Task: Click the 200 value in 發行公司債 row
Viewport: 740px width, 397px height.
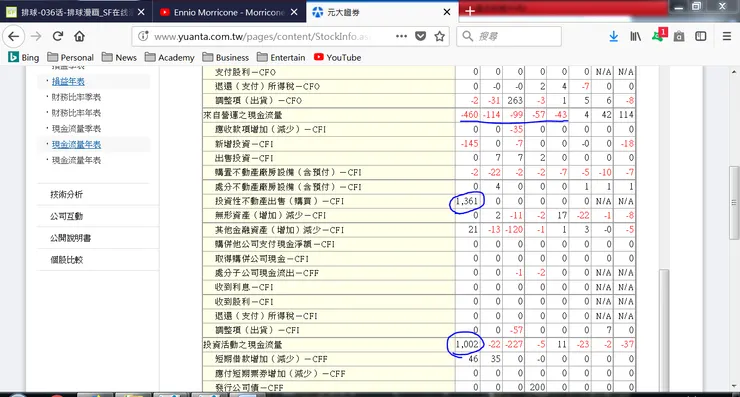Action: coord(538,388)
